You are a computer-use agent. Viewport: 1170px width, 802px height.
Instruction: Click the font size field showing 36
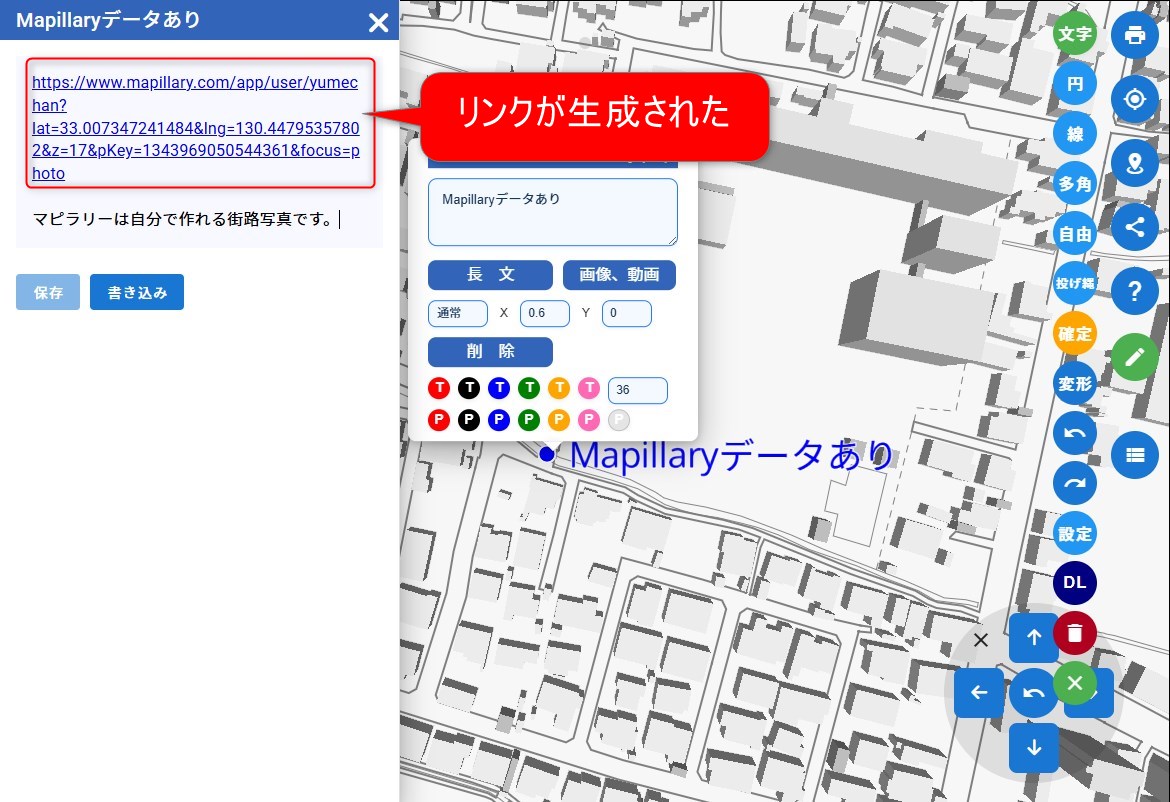click(x=637, y=390)
